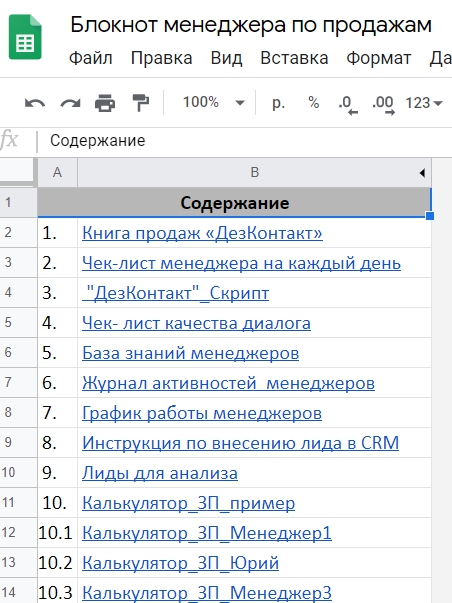The image size is (452, 603).
Task: Open link Калькулятор_ЗП_Менеджер1
Action: [x=207, y=533]
